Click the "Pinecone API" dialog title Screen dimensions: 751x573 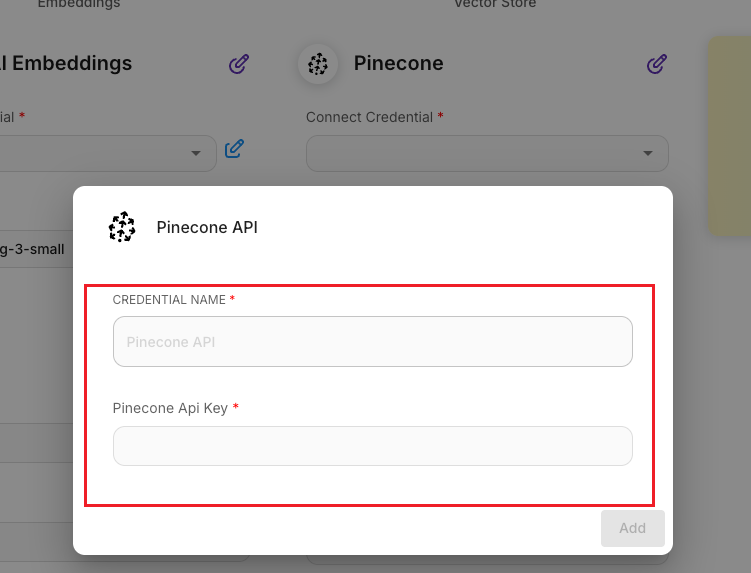(x=207, y=228)
